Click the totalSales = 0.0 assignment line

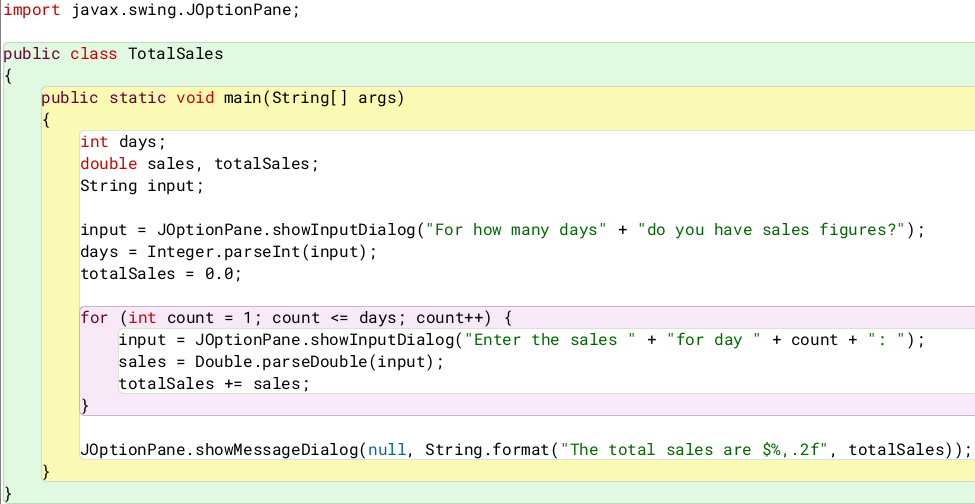pos(160,274)
